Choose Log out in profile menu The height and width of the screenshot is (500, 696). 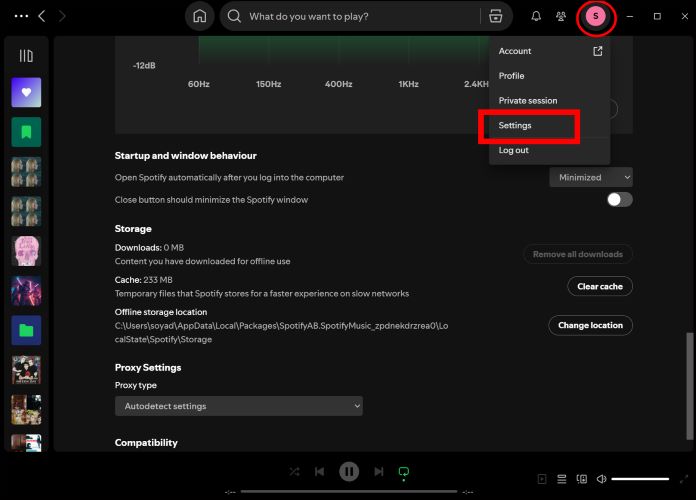[x=514, y=150]
